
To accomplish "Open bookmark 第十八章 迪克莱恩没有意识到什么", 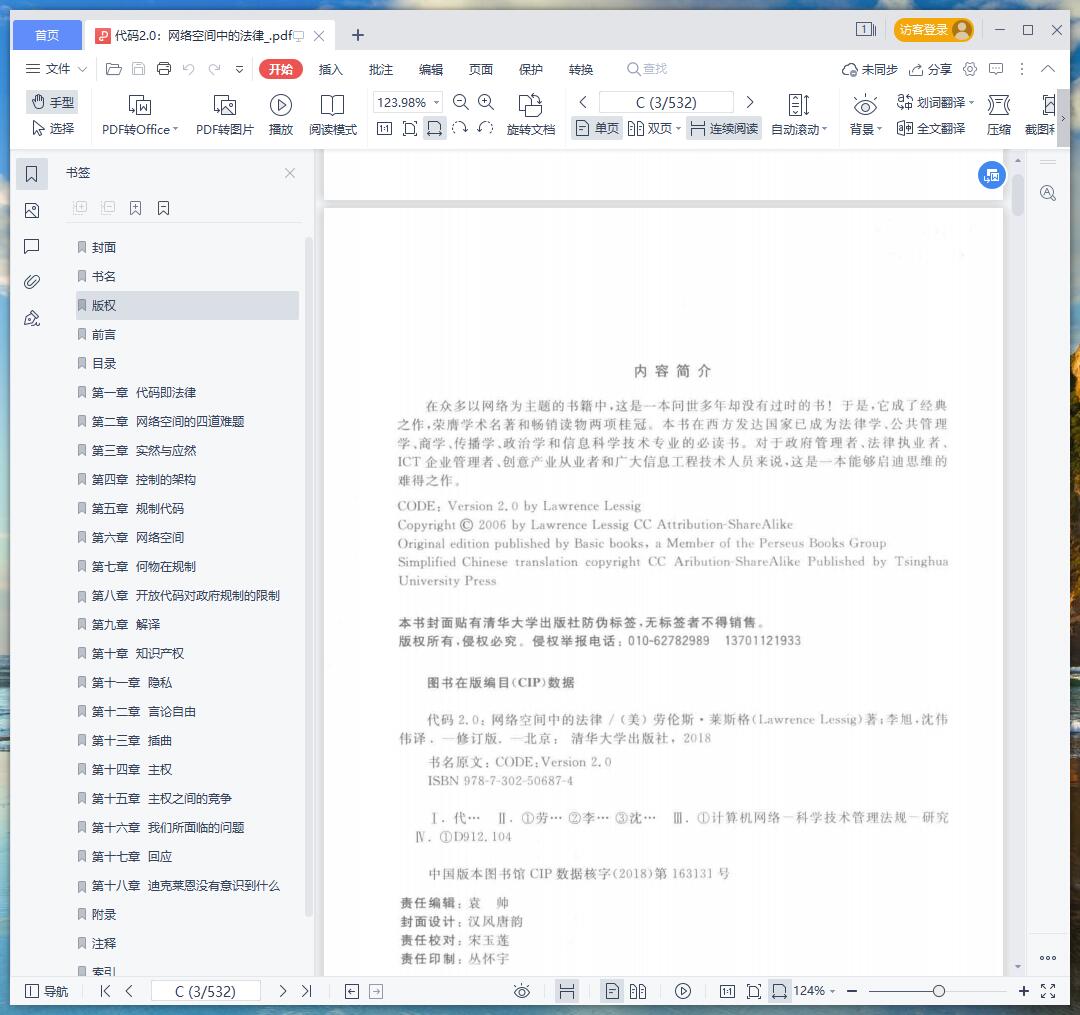I will 187,886.
